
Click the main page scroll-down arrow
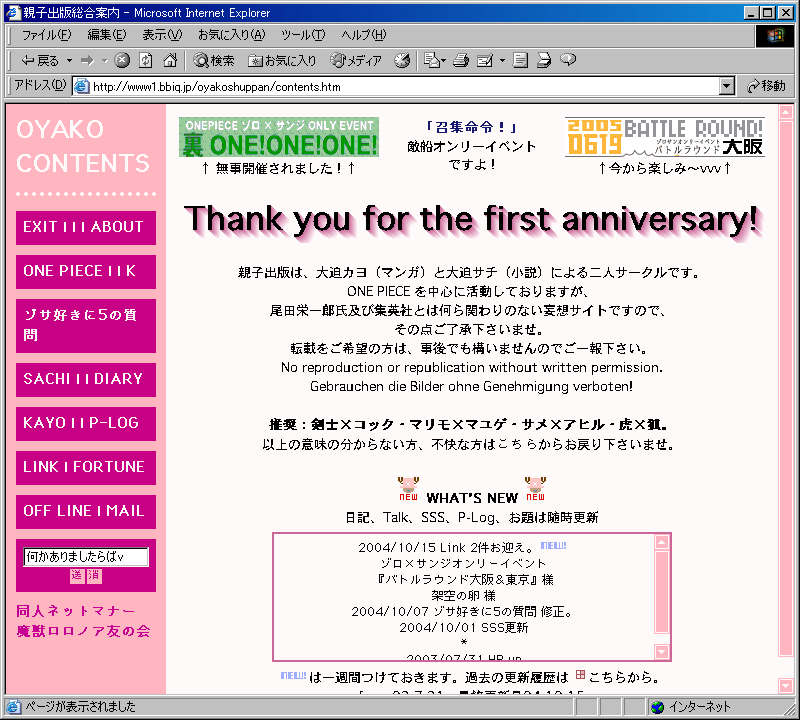click(x=786, y=686)
